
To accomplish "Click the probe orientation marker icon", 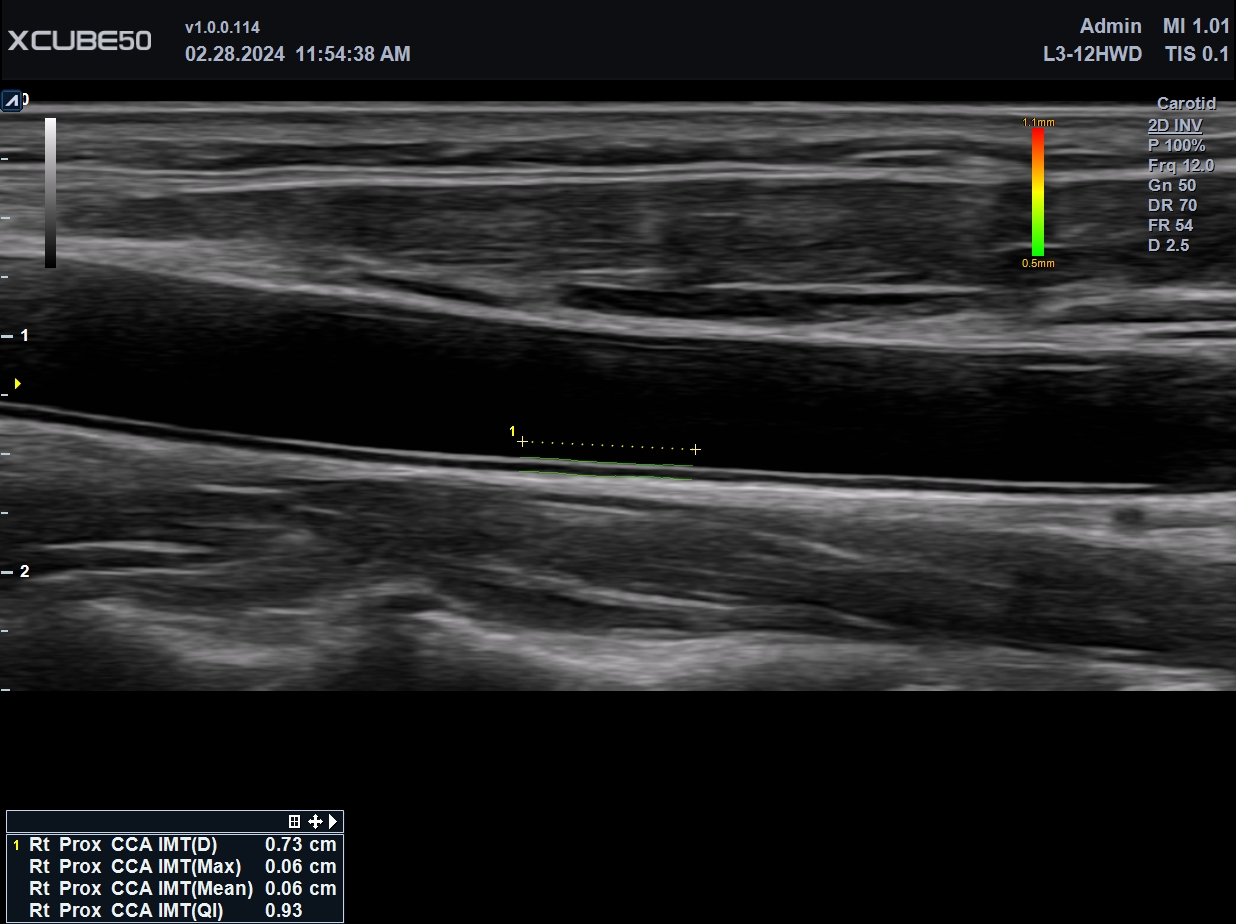I will coord(11,101).
